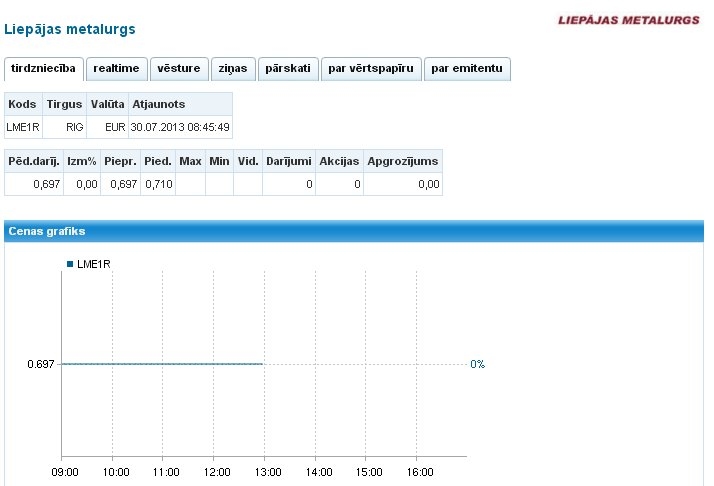
Task: Select the Tirgus column header
Action: pyautogui.click(x=64, y=104)
